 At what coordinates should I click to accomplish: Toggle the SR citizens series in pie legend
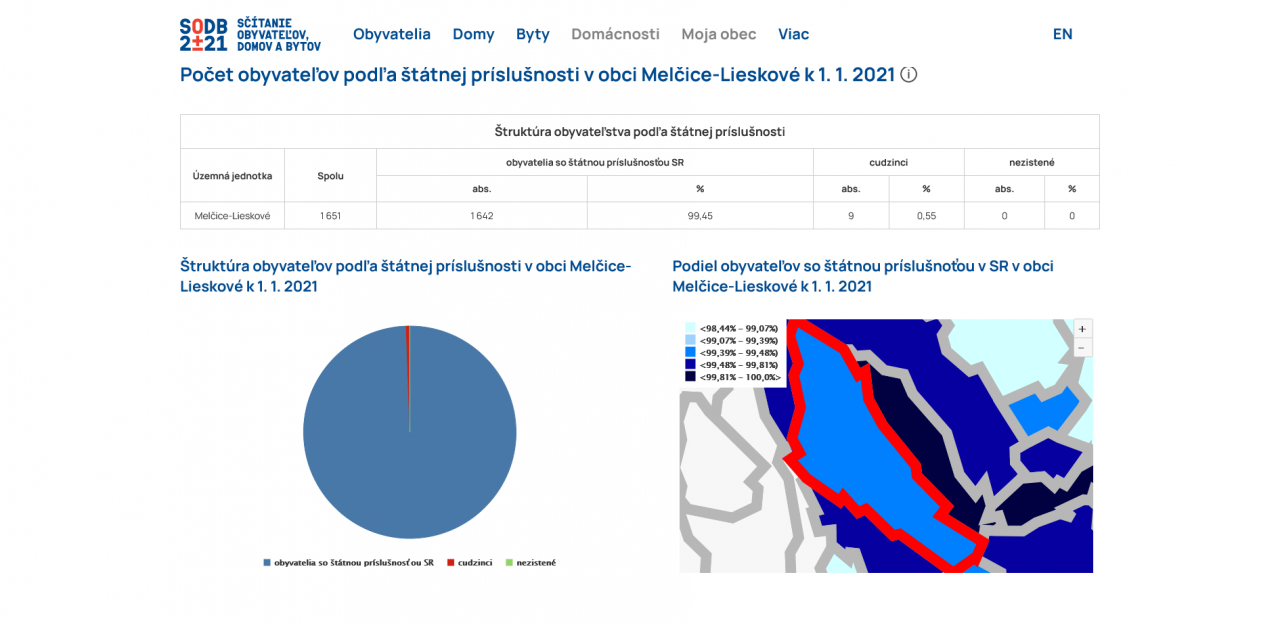(x=348, y=563)
